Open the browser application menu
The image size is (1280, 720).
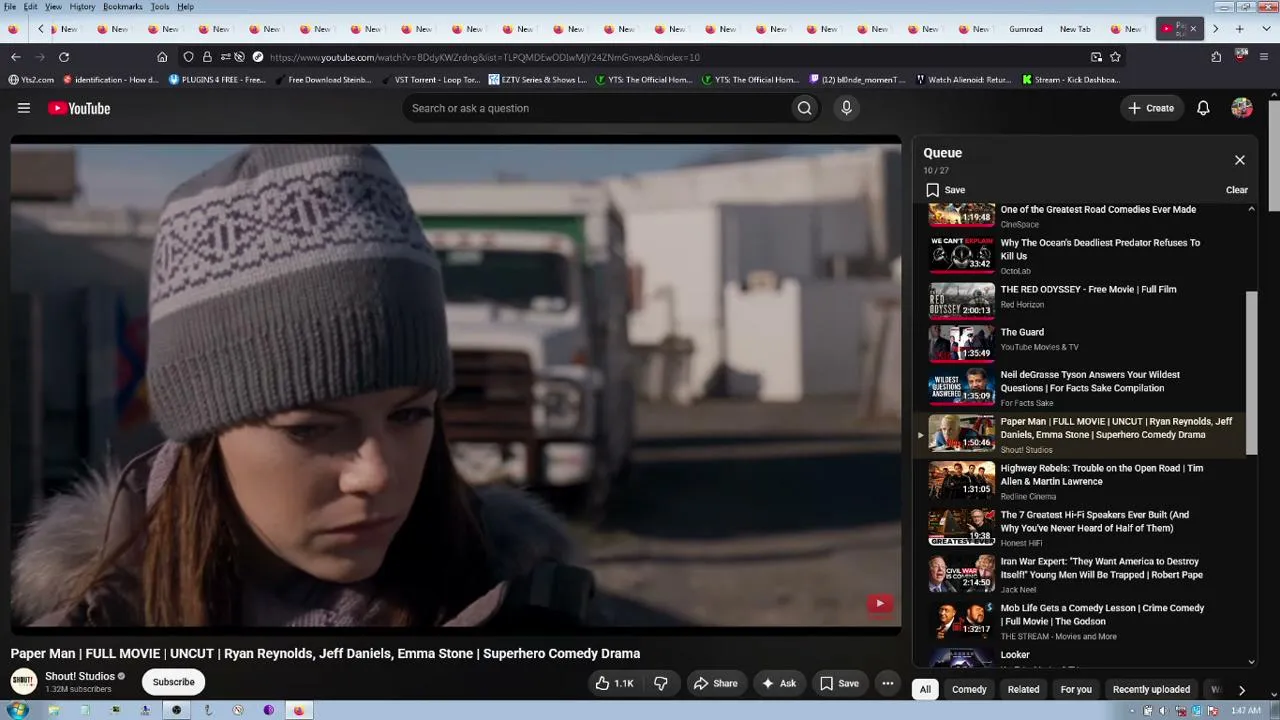[1264, 57]
